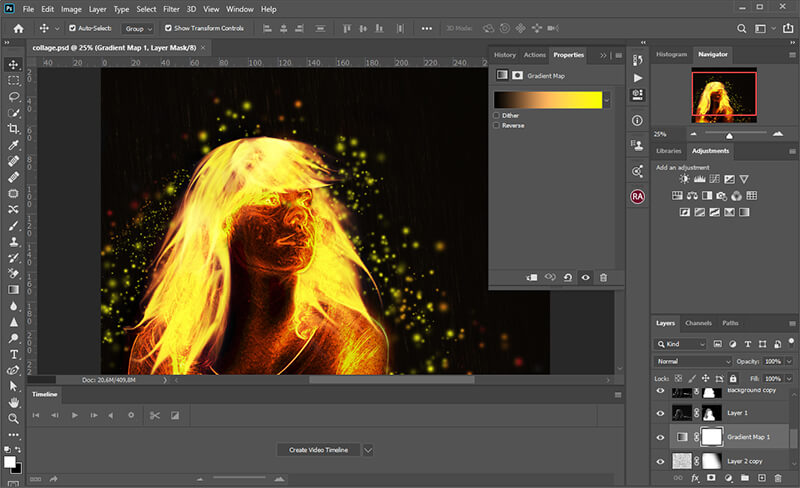Enable the Dither checkbox

tap(498, 115)
